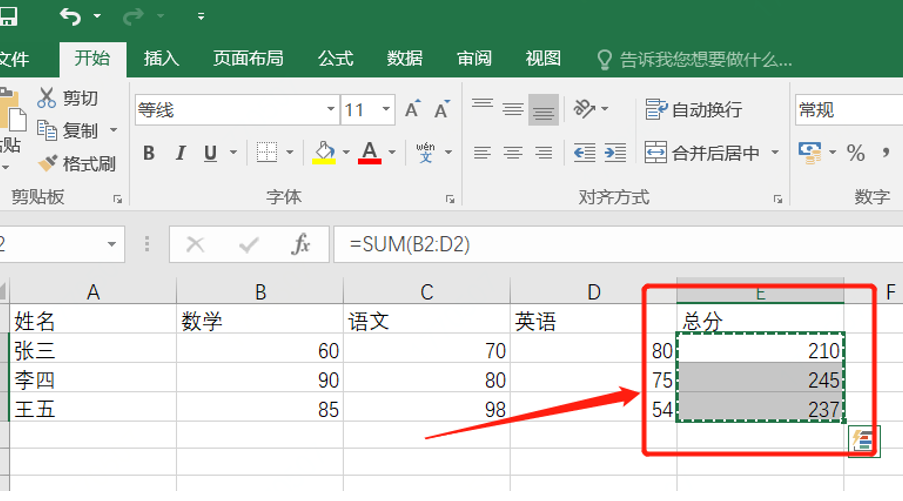Increase font size with large A icon

412,109
